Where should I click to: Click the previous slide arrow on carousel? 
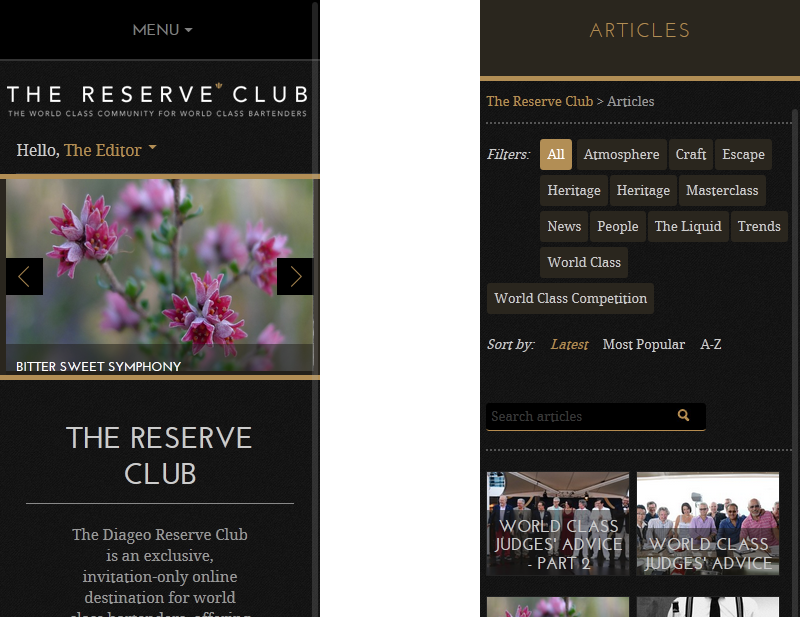pyautogui.click(x=24, y=277)
